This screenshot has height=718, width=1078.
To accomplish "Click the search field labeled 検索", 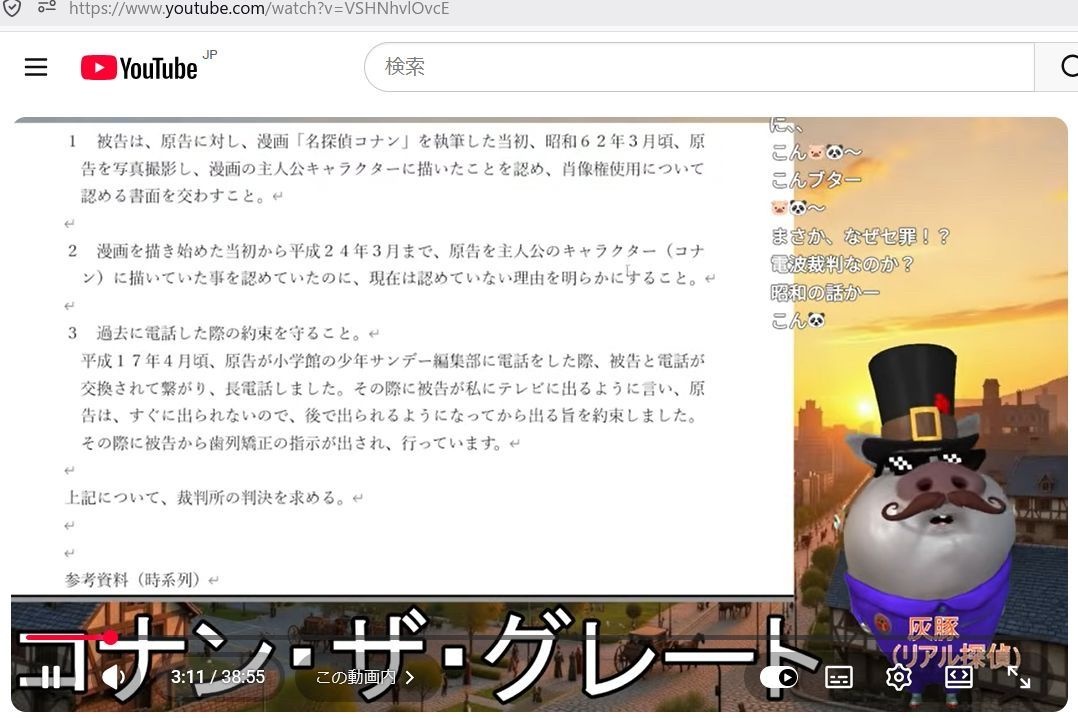I will 698,67.
